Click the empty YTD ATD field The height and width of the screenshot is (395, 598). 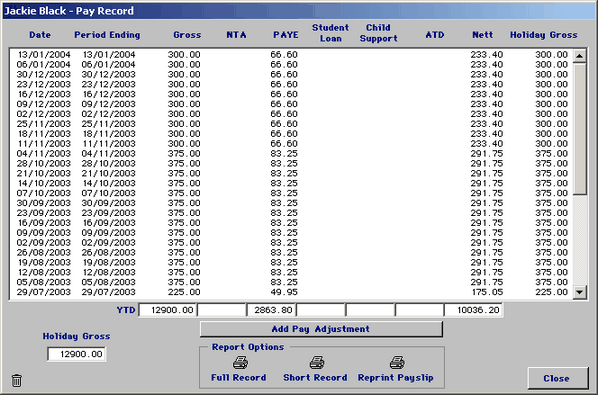tap(420, 310)
